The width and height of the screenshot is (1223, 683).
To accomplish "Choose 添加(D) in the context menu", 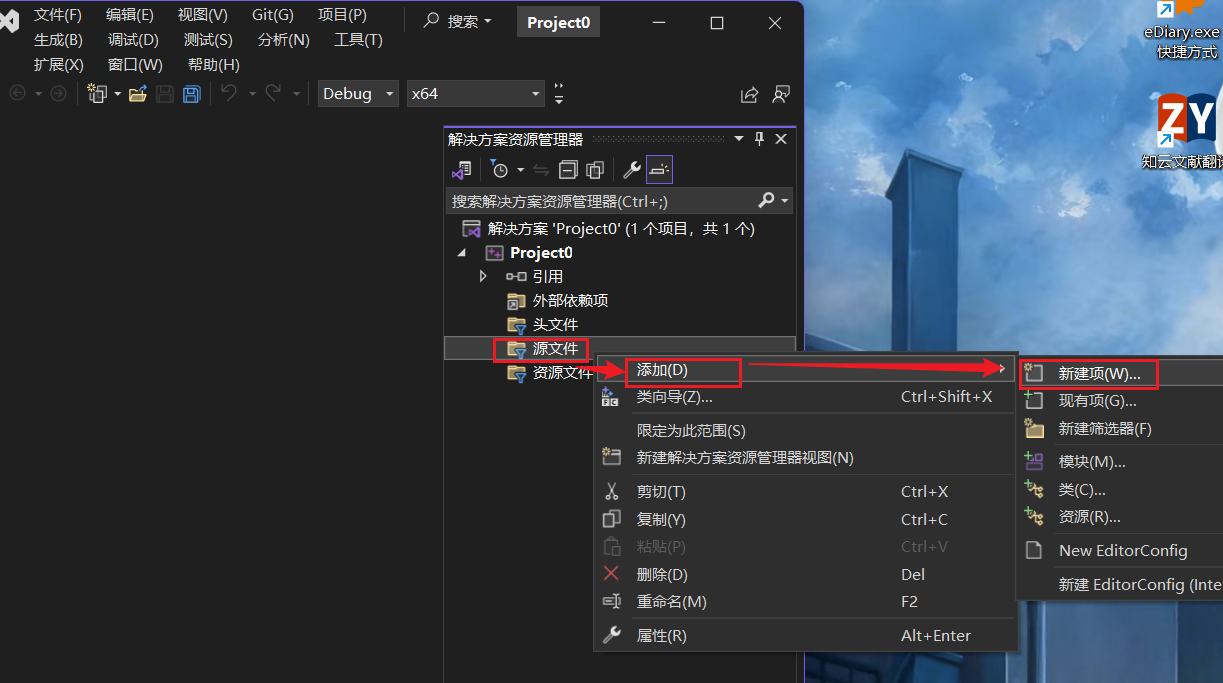I will (805, 370).
